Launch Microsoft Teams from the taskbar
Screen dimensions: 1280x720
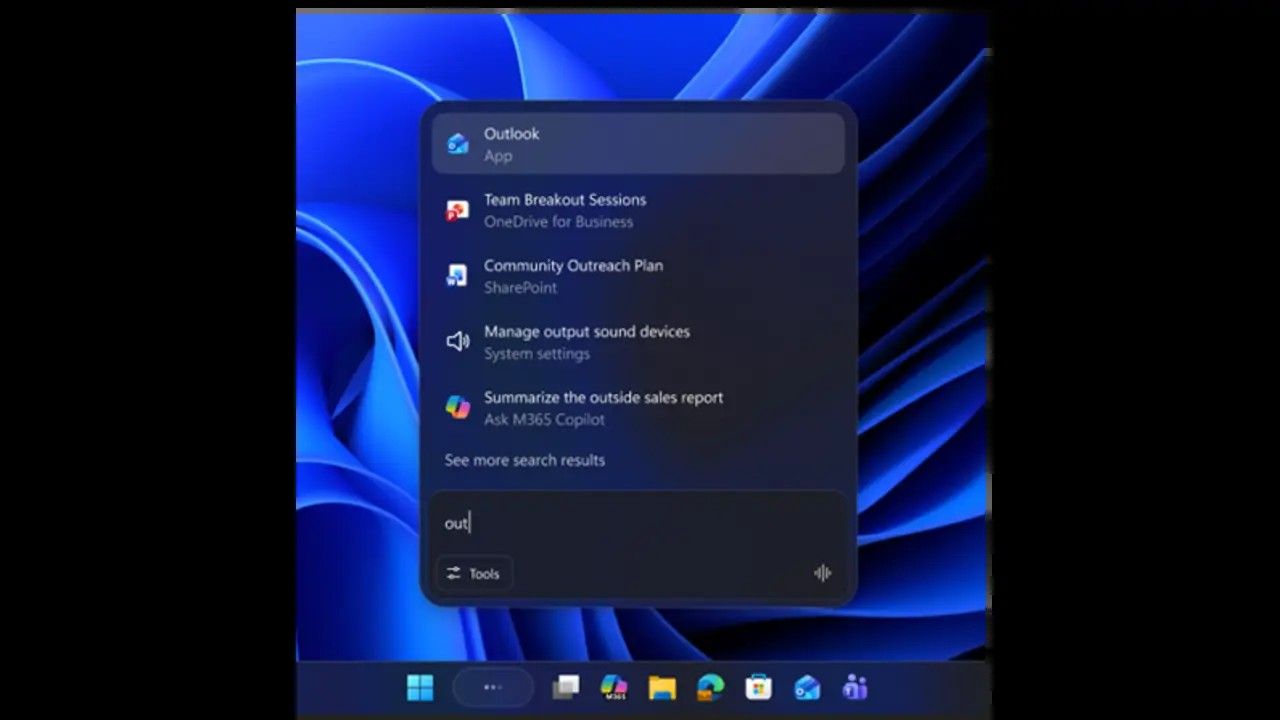[x=855, y=688]
